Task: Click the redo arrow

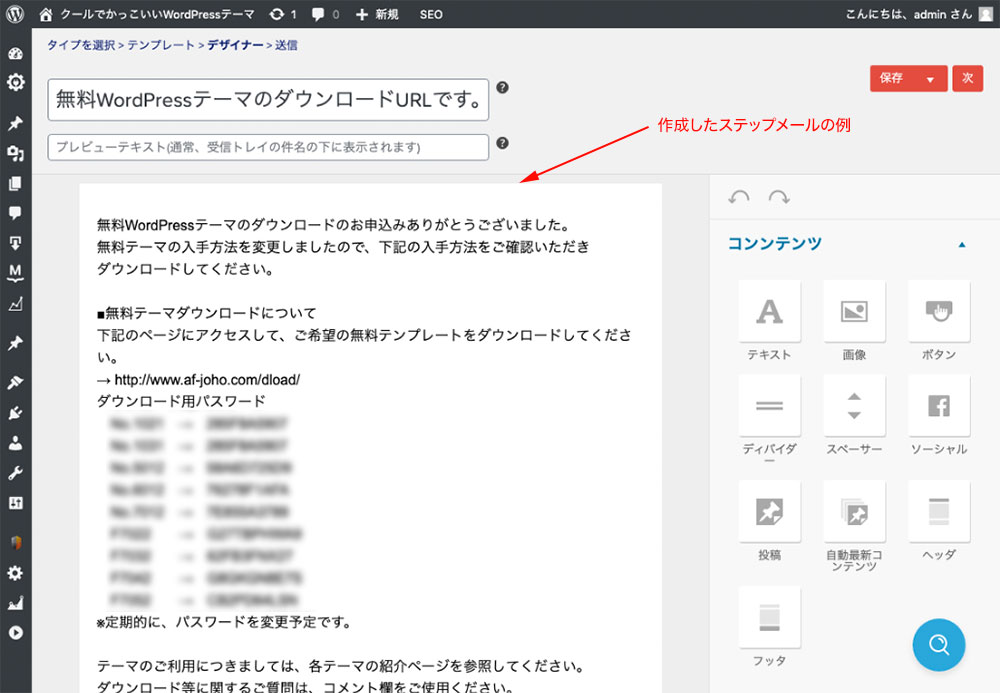Action: pos(779,197)
